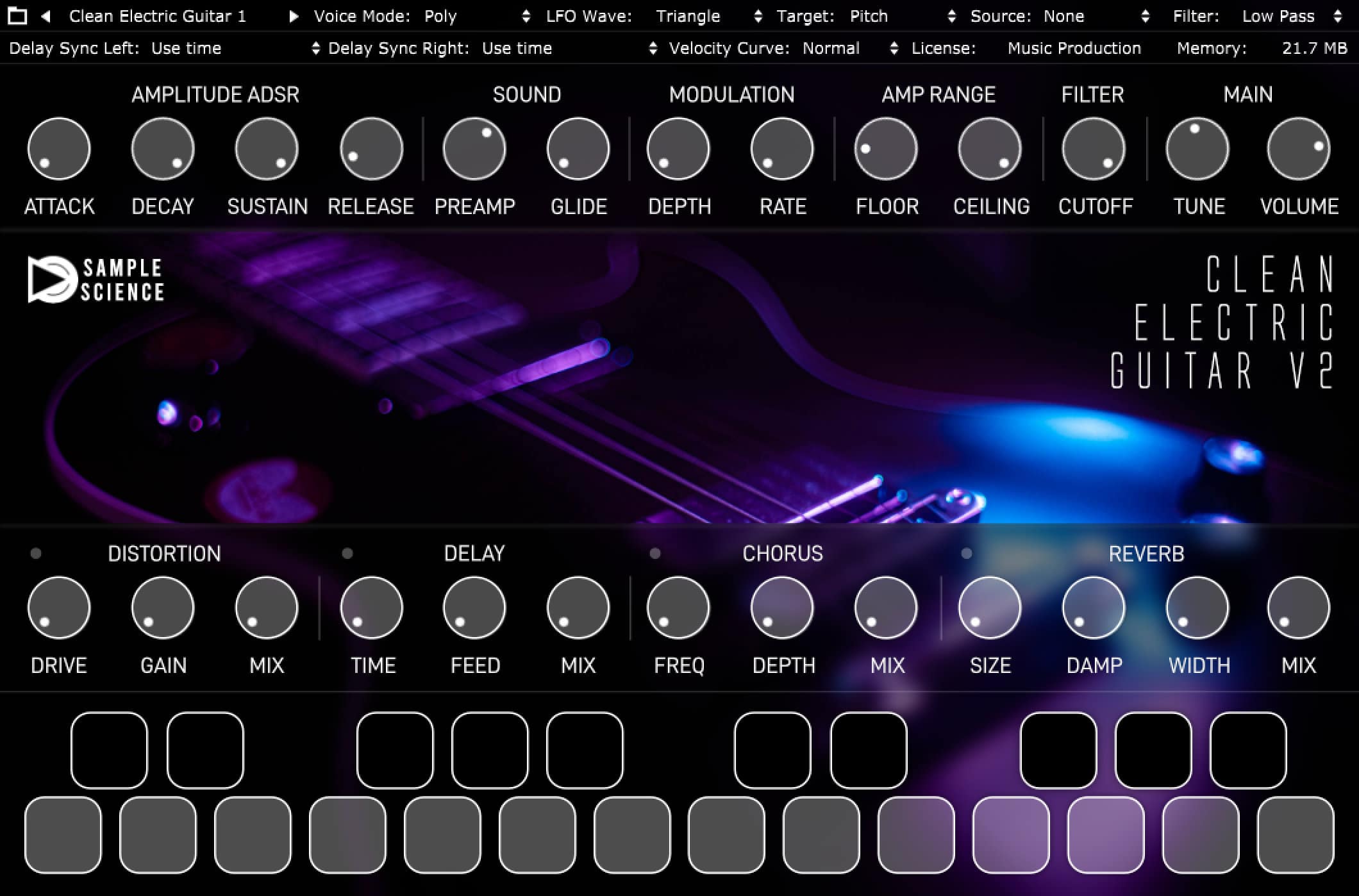Click the Reverb Damp knob

(1094, 608)
